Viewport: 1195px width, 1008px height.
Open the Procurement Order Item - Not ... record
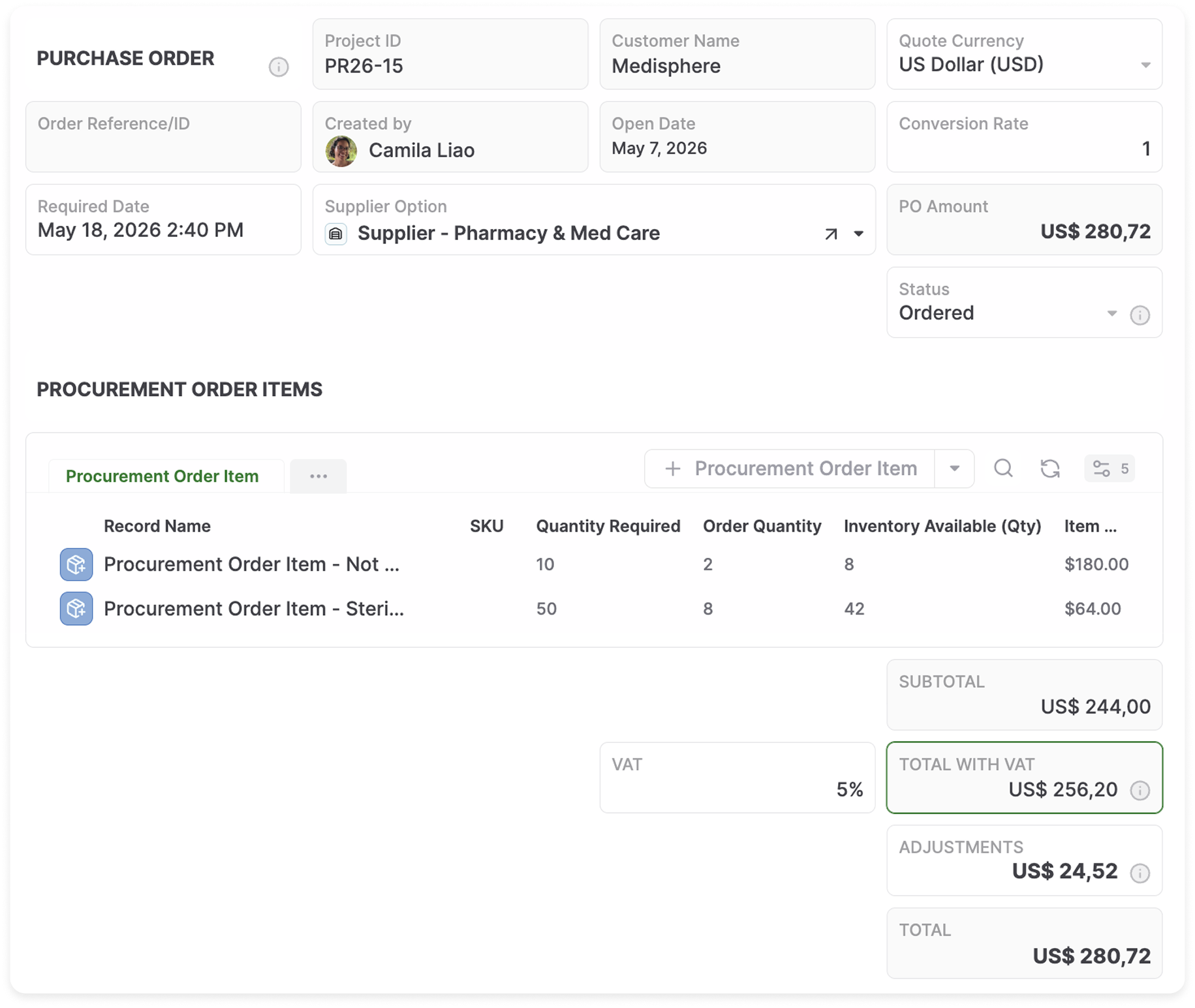click(x=251, y=564)
